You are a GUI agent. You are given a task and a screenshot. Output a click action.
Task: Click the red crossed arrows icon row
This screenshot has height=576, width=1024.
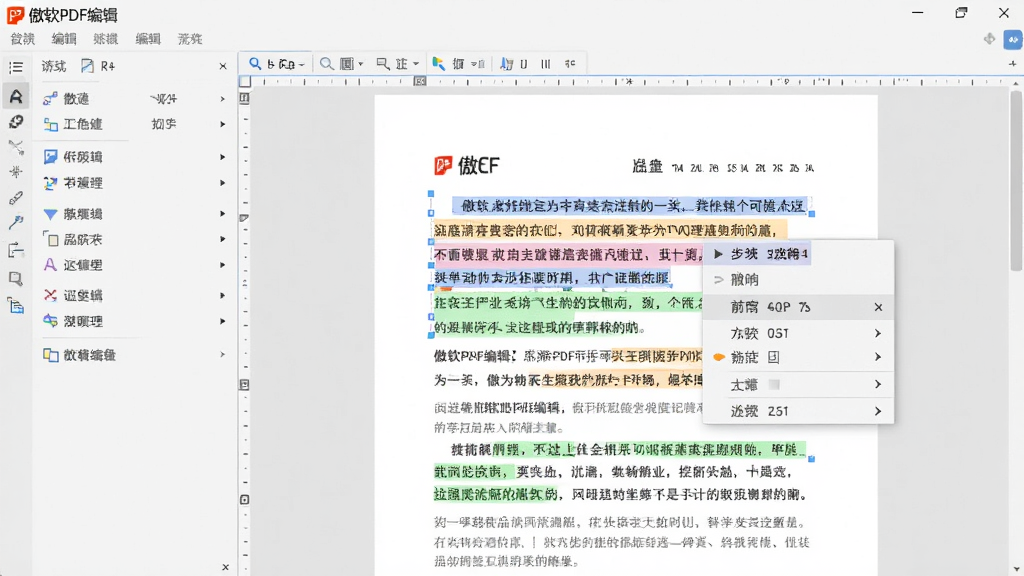click(x=50, y=295)
